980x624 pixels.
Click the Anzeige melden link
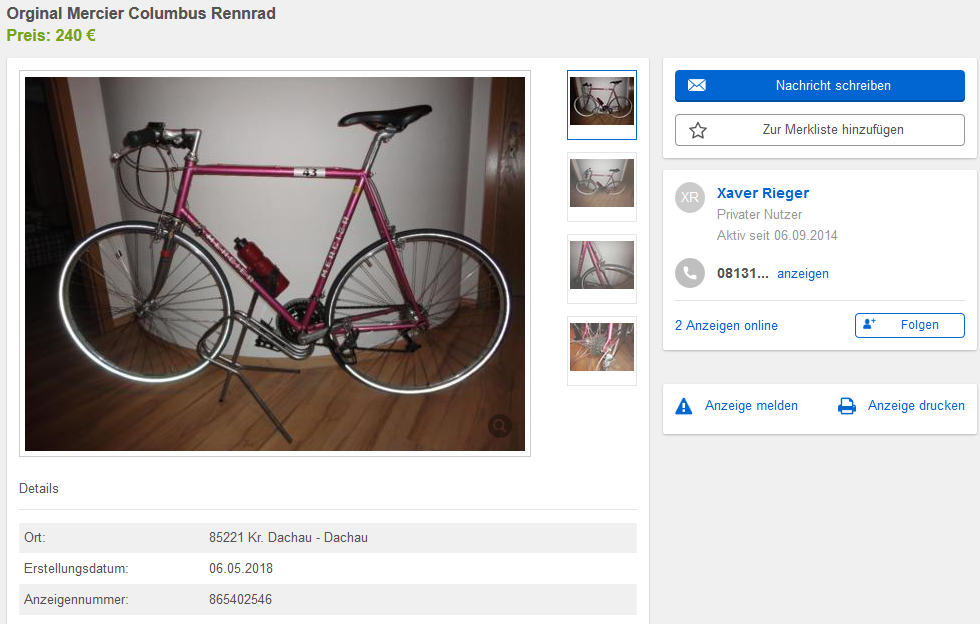751,406
